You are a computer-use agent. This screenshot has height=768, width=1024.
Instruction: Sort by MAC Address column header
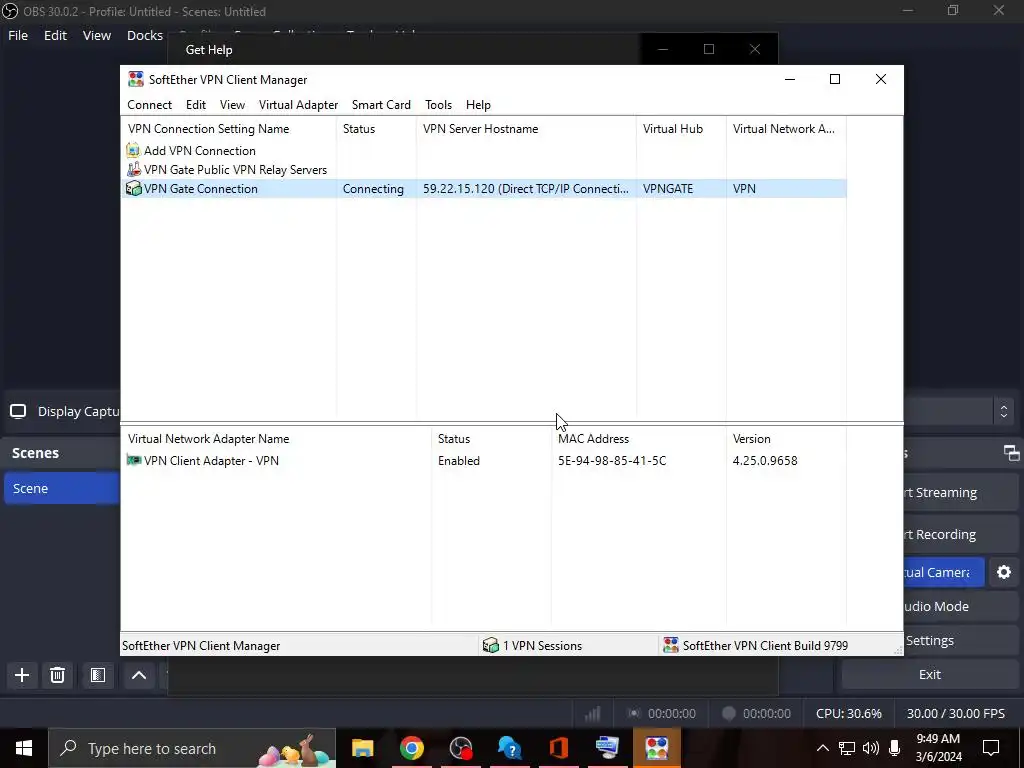(638, 439)
